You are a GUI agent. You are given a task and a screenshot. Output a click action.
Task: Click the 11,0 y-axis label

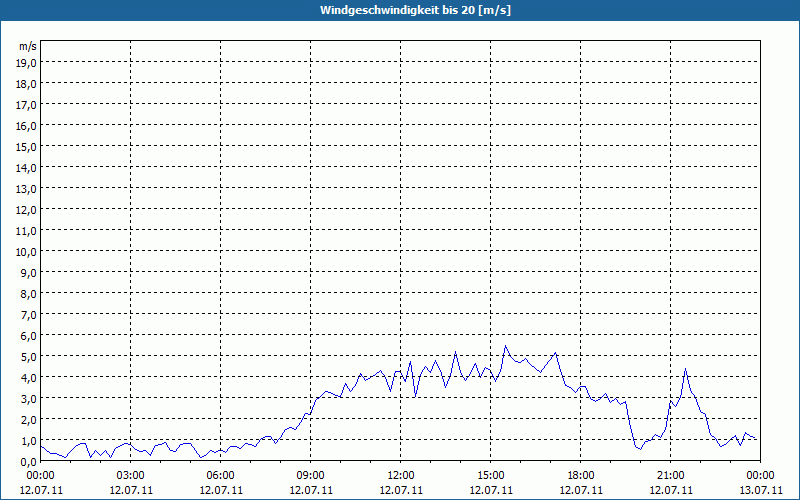point(27,231)
